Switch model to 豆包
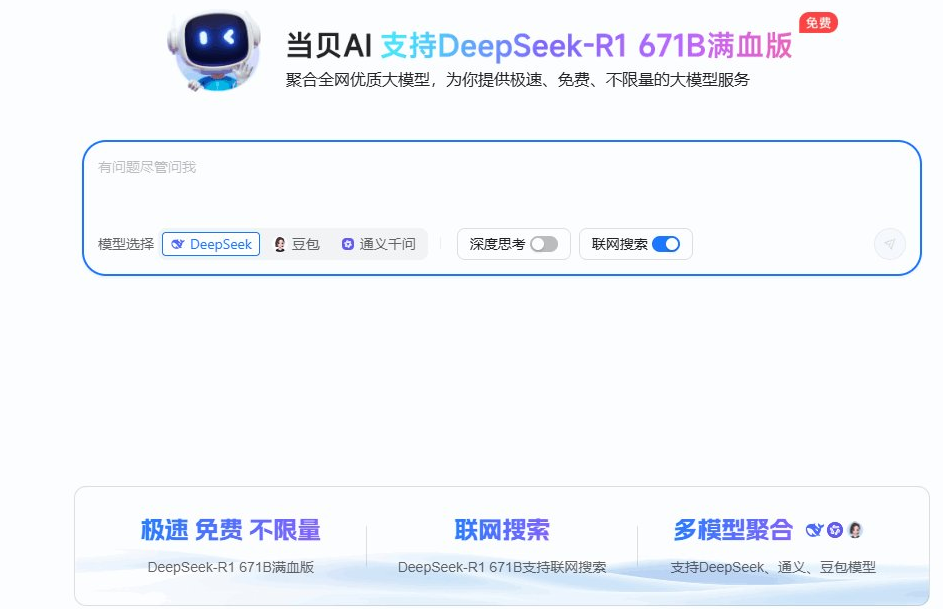 [x=297, y=244]
